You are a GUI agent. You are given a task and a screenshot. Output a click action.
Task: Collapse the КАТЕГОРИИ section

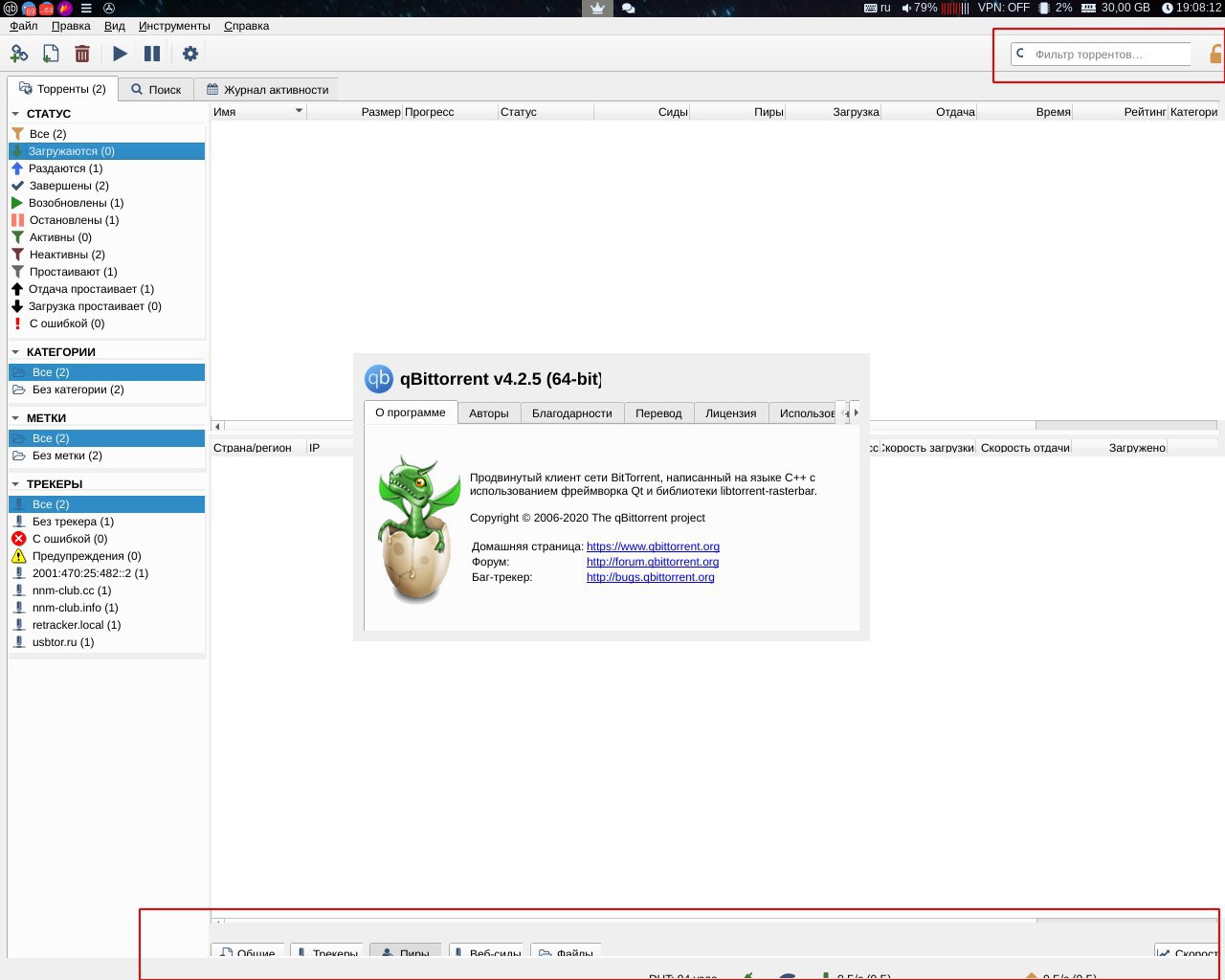[15, 352]
